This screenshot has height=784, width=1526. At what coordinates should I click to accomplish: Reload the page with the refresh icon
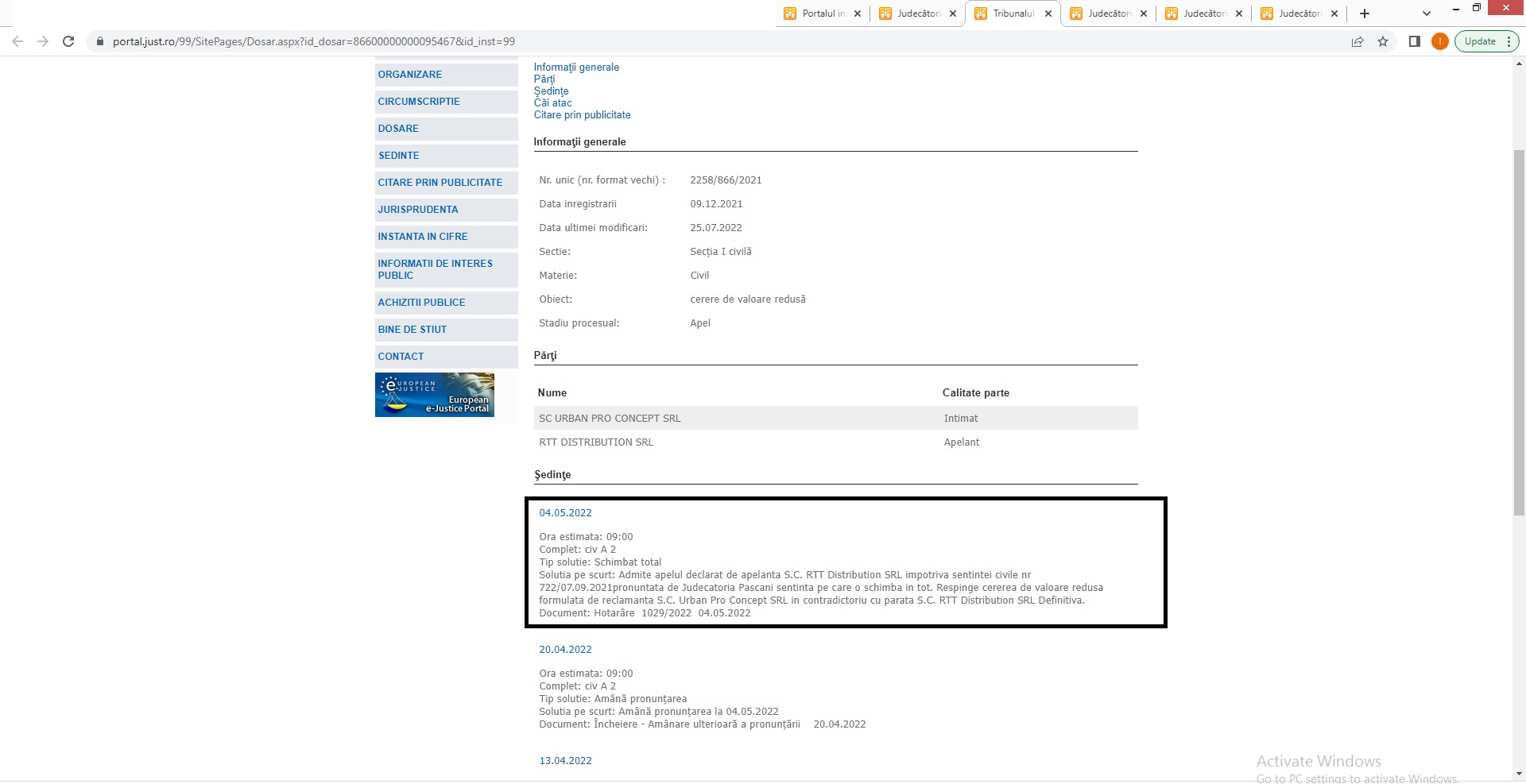(x=68, y=41)
